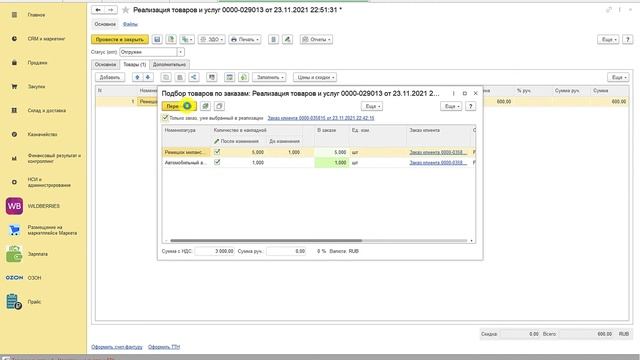The height and width of the screenshot is (360, 640).
Task: Switch to Файлы navigation link
Action: coord(130,24)
